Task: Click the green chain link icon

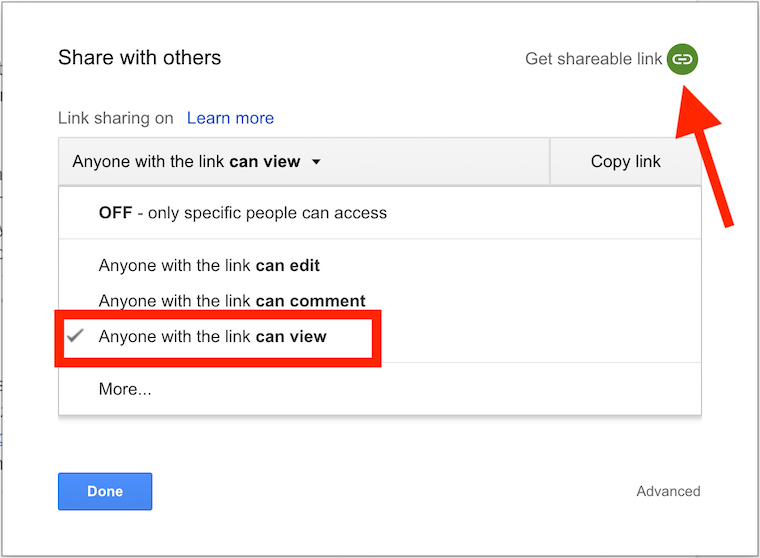Action: click(x=682, y=59)
